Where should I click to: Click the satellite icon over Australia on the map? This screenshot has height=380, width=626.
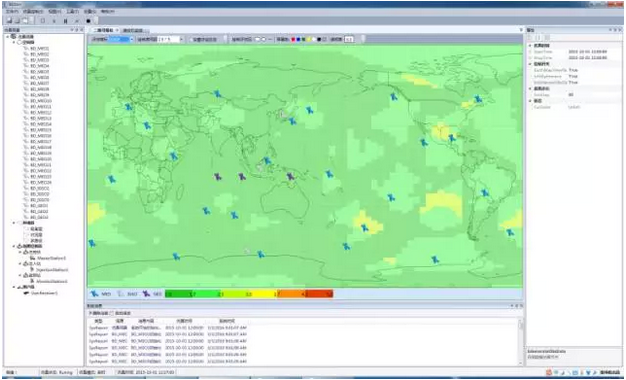(291, 176)
